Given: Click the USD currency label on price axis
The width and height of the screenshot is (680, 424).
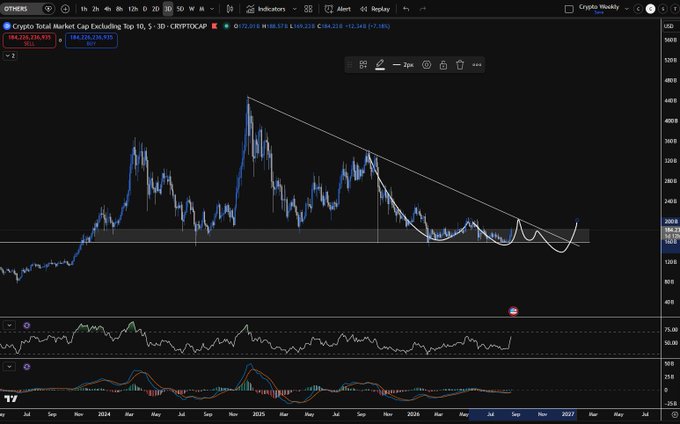Looking at the screenshot, I should pos(669,26).
